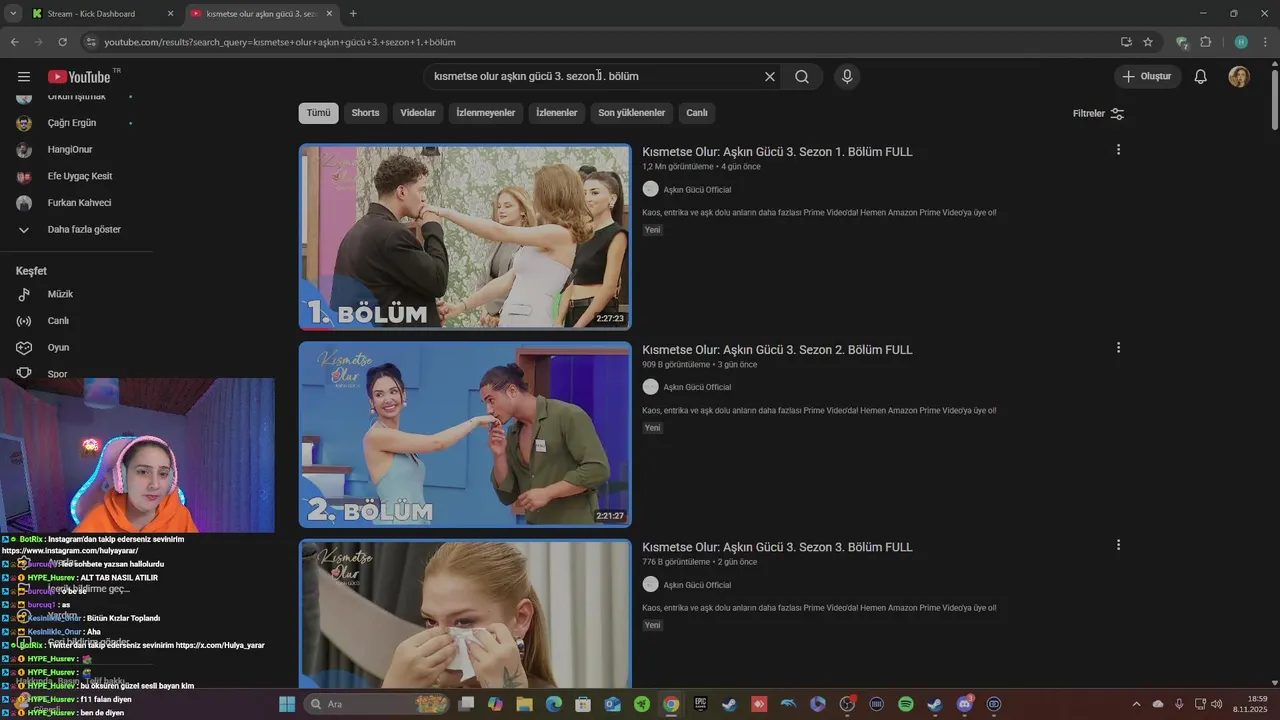
Task: Open 3. Sezon 3. Bölüm FULL title
Action: coord(777,547)
